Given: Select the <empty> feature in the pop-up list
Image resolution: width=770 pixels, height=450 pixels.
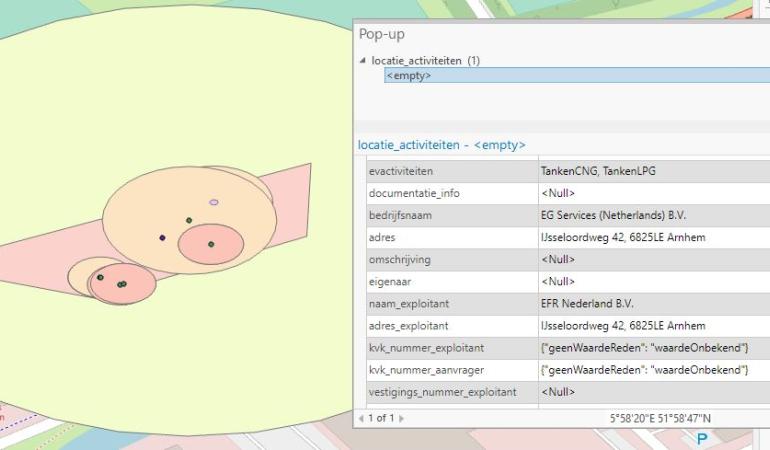Looking at the screenshot, I should click(409, 75).
